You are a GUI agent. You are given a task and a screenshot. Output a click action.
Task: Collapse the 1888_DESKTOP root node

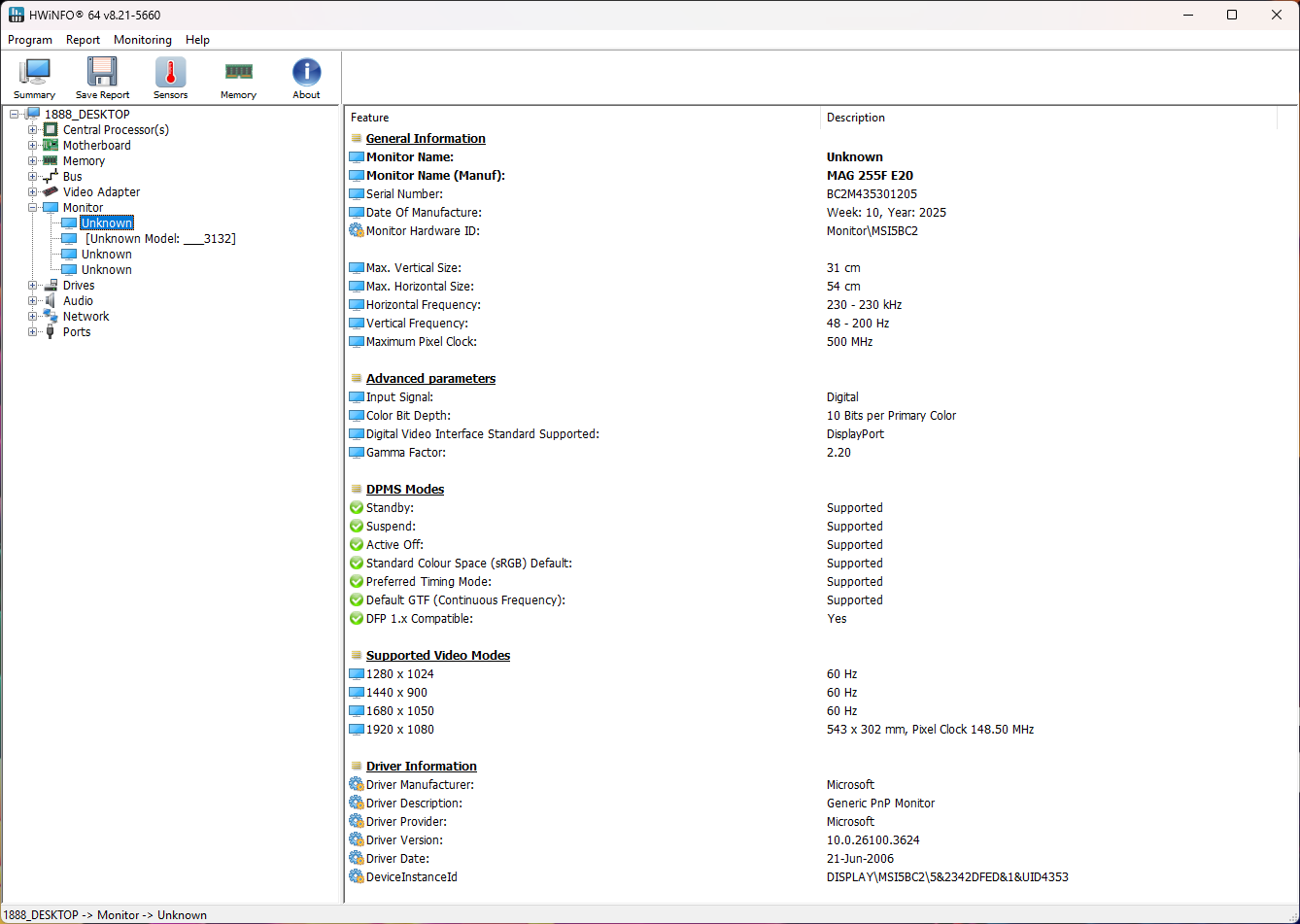tap(15, 115)
